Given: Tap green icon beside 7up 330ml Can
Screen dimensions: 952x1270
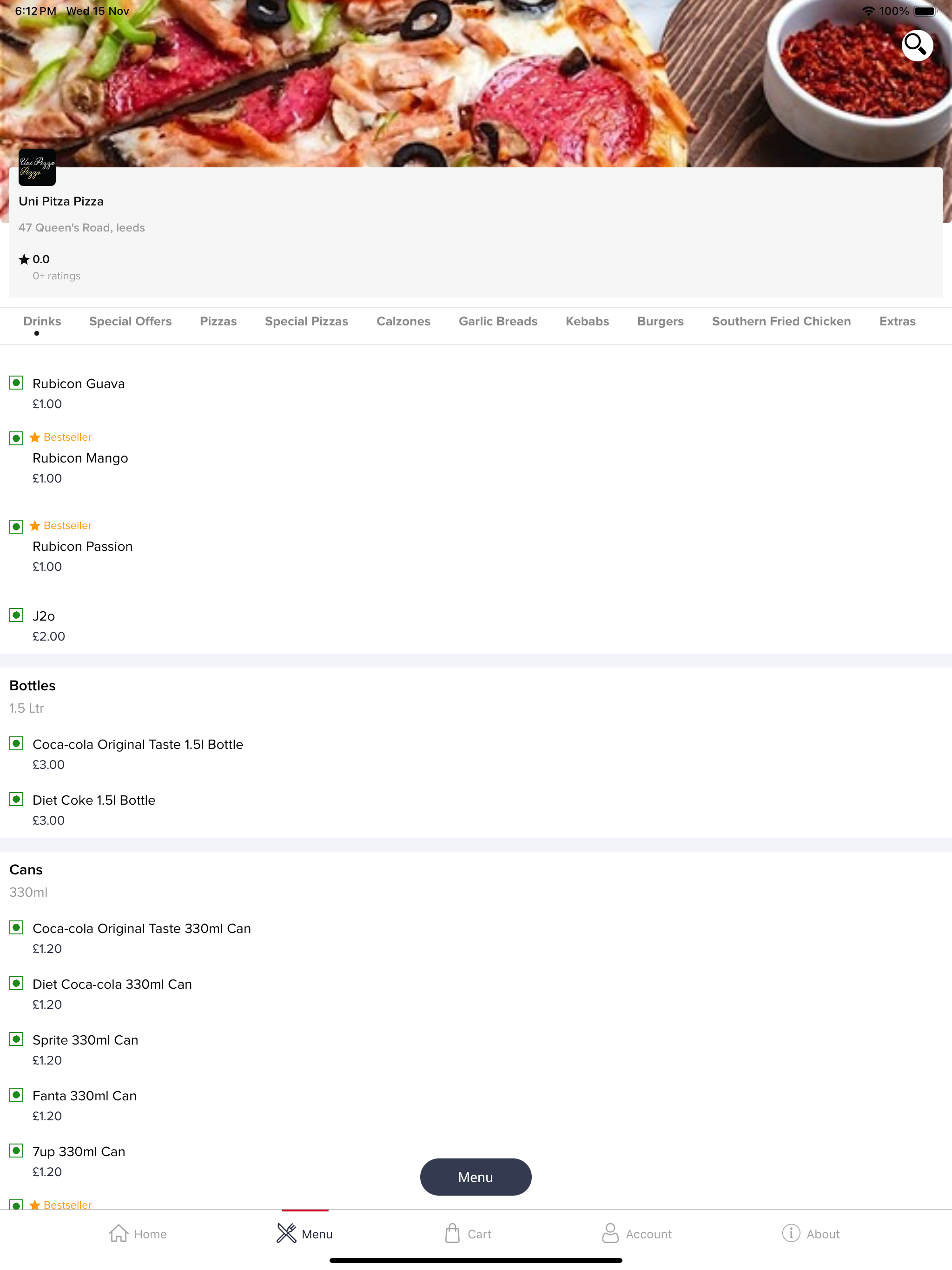Looking at the screenshot, I should point(17,1151).
